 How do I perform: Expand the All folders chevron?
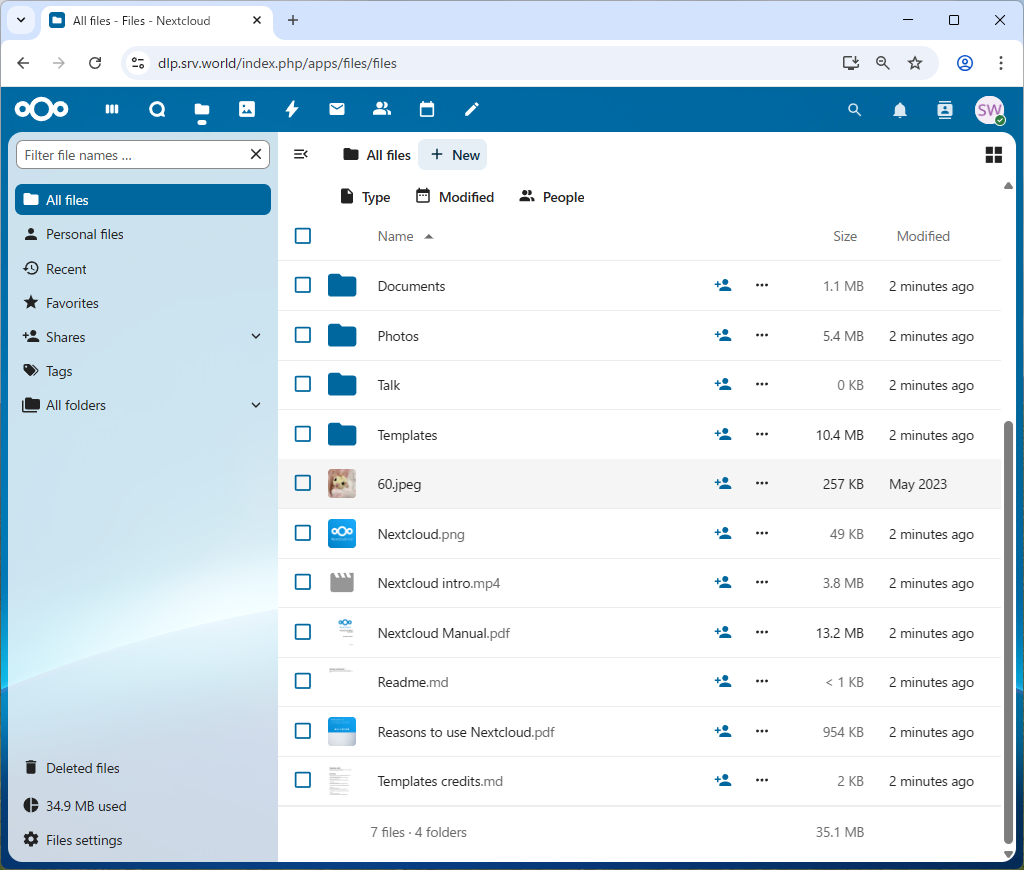coord(256,405)
